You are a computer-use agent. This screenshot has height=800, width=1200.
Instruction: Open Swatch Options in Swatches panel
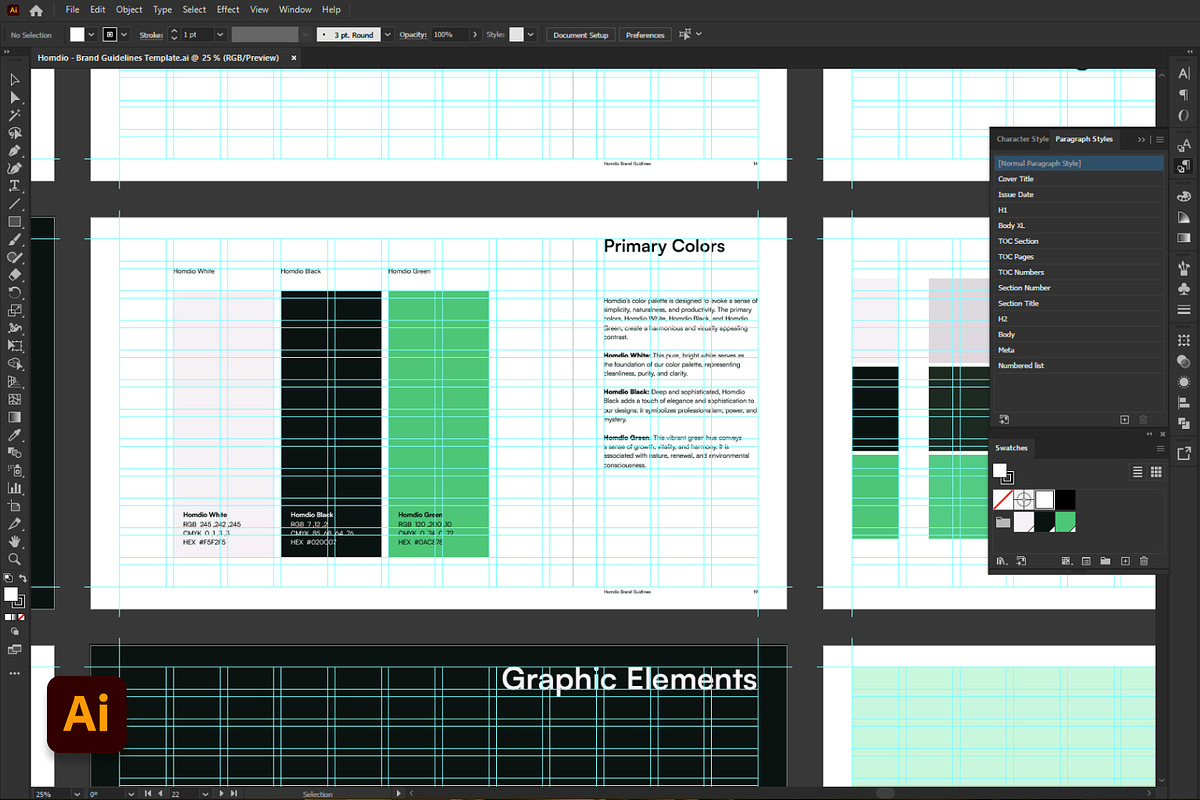click(1085, 561)
